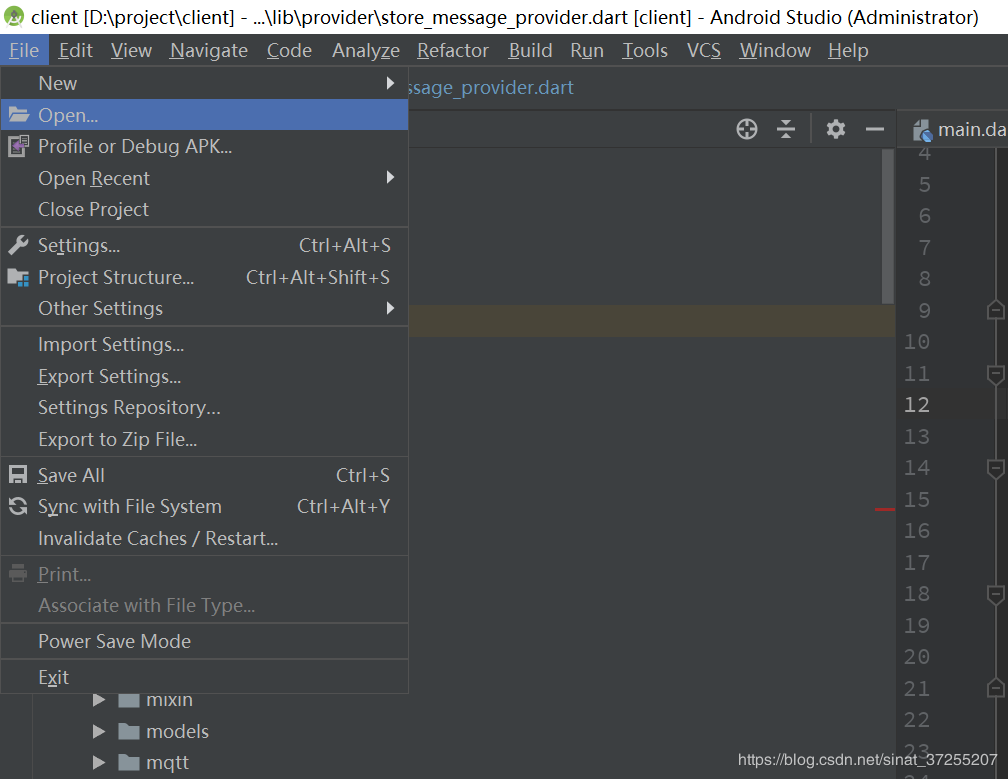Click the Save All floppy disk icon

[x=18, y=475]
